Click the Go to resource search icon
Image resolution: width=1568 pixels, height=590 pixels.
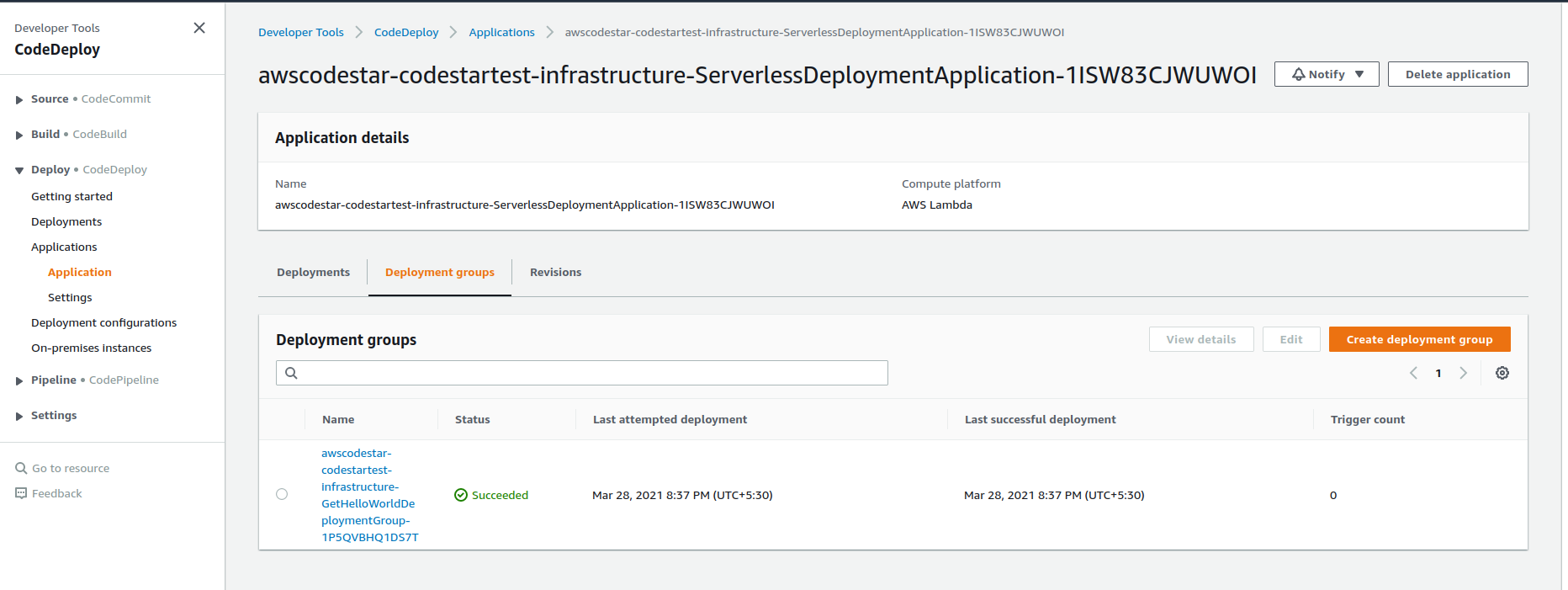tap(21, 468)
